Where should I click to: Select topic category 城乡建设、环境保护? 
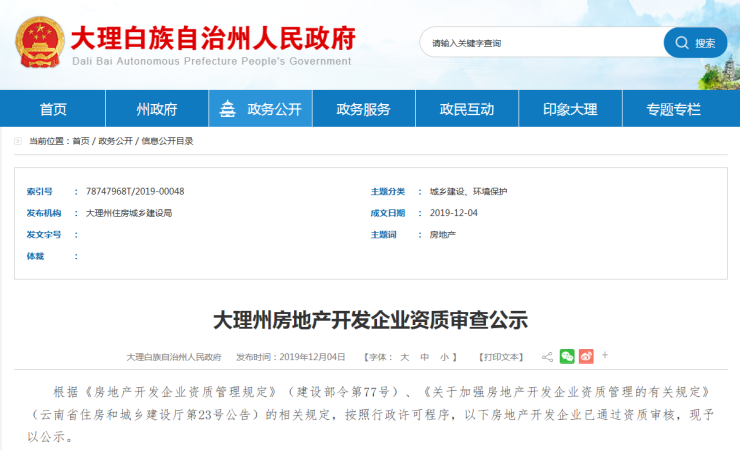tap(468, 192)
